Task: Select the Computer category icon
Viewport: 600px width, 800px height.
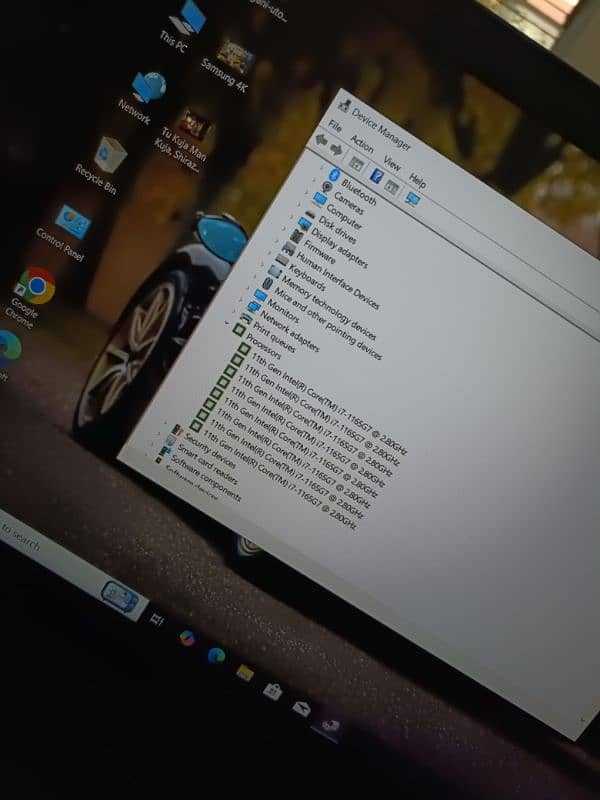Action: tap(320, 198)
